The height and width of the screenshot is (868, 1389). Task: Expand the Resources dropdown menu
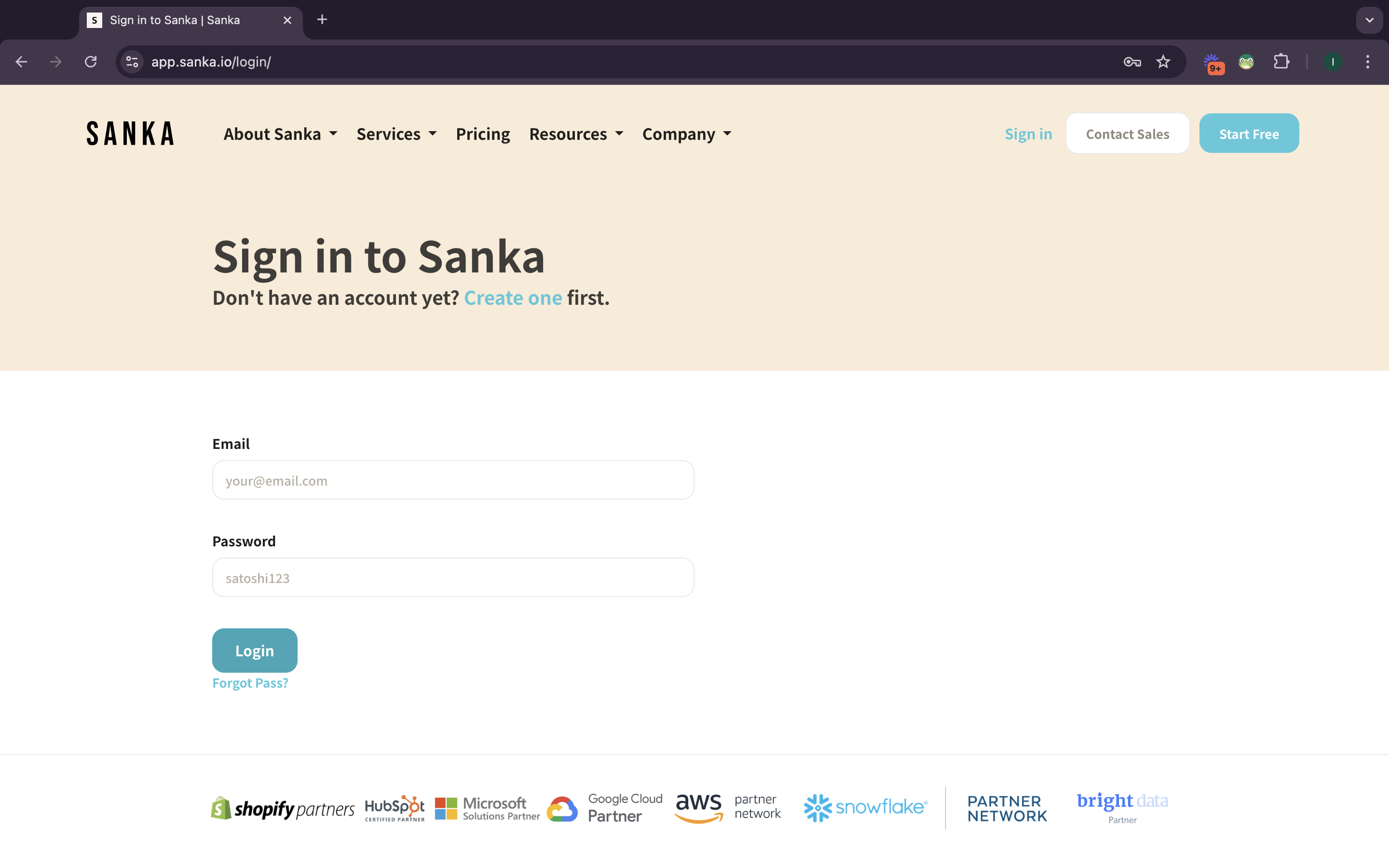coord(576,134)
